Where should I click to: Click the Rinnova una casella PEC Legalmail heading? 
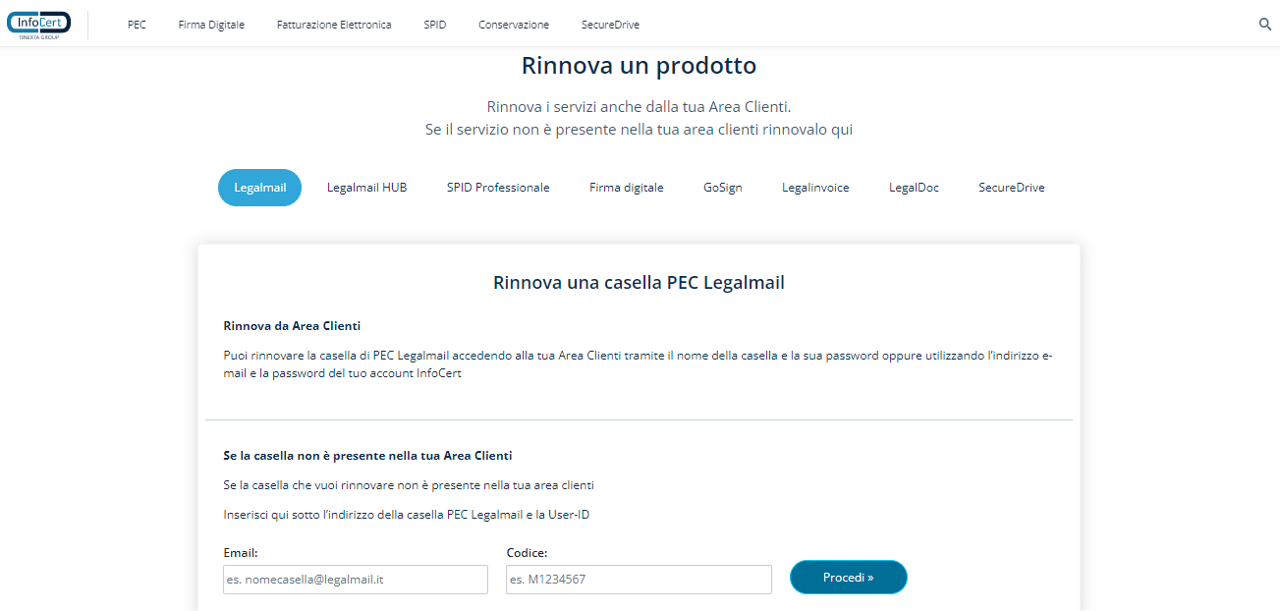[x=638, y=283]
